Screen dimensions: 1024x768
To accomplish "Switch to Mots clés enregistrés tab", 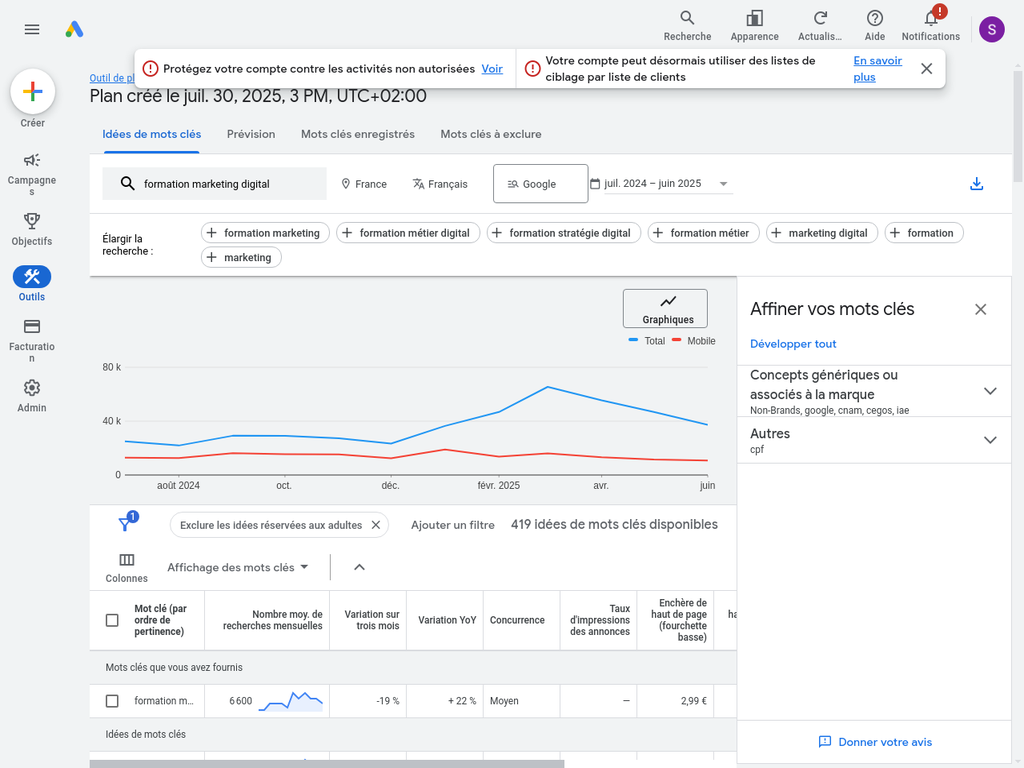I will click(x=358, y=134).
